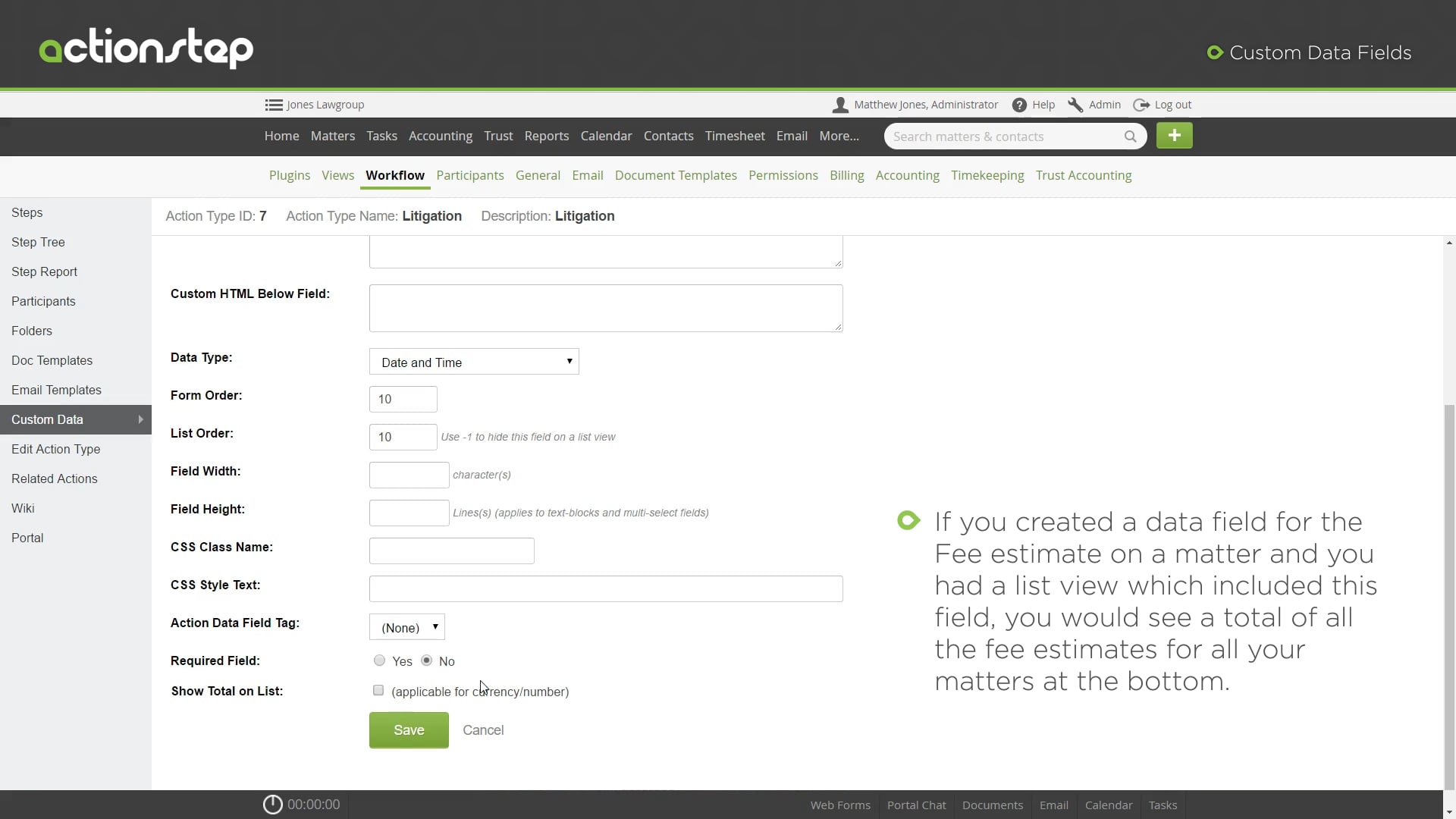1456x819 pixels.
Task: Click the Custom HTML Below Field textarea
Action: pyautogui.click(x=606, y=308)
